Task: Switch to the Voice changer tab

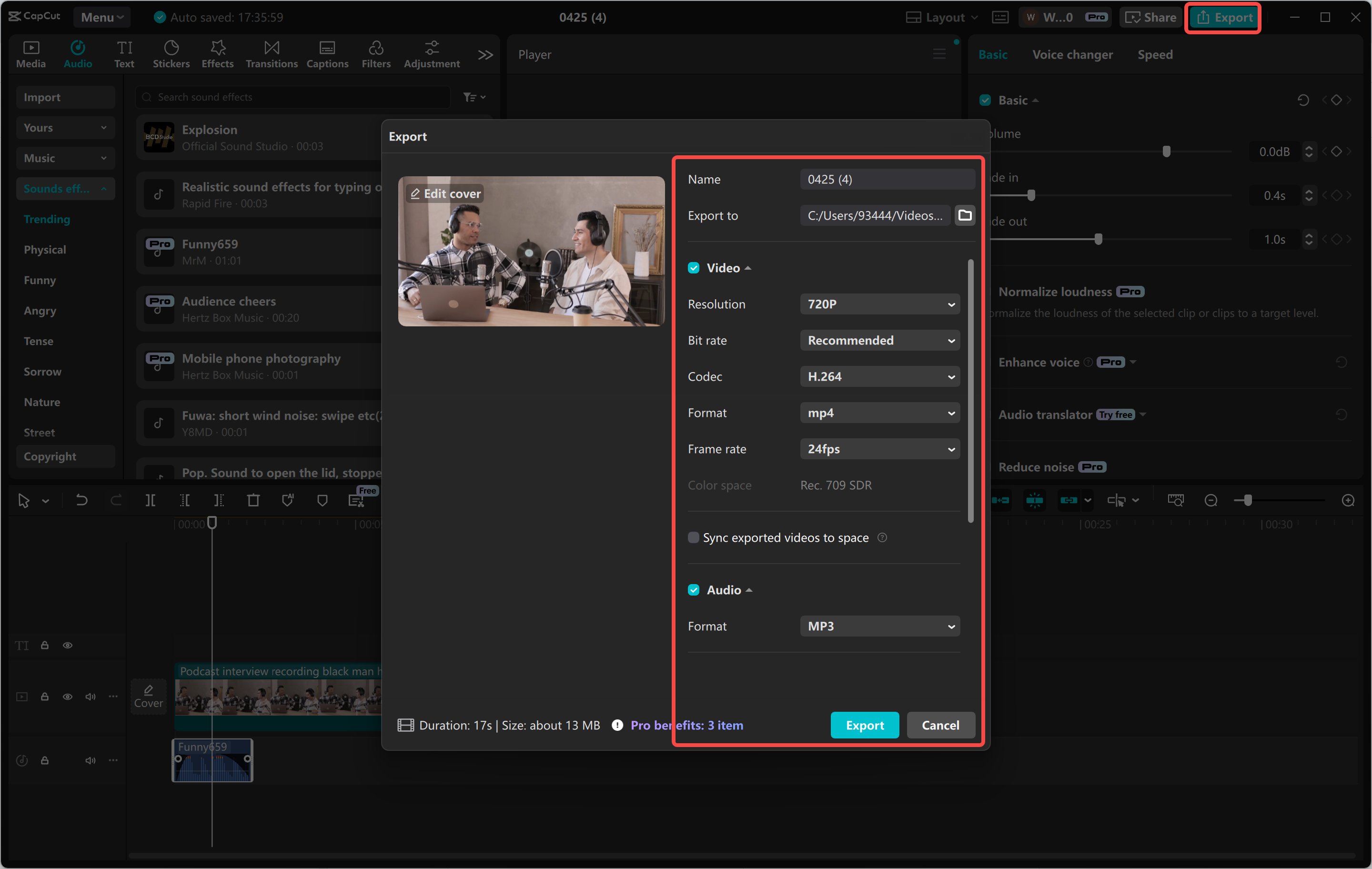Action: (1072, 54)
